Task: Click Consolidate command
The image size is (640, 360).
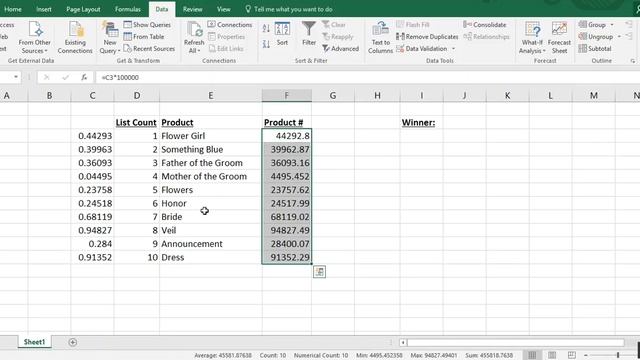Action: tap(484, 25)
